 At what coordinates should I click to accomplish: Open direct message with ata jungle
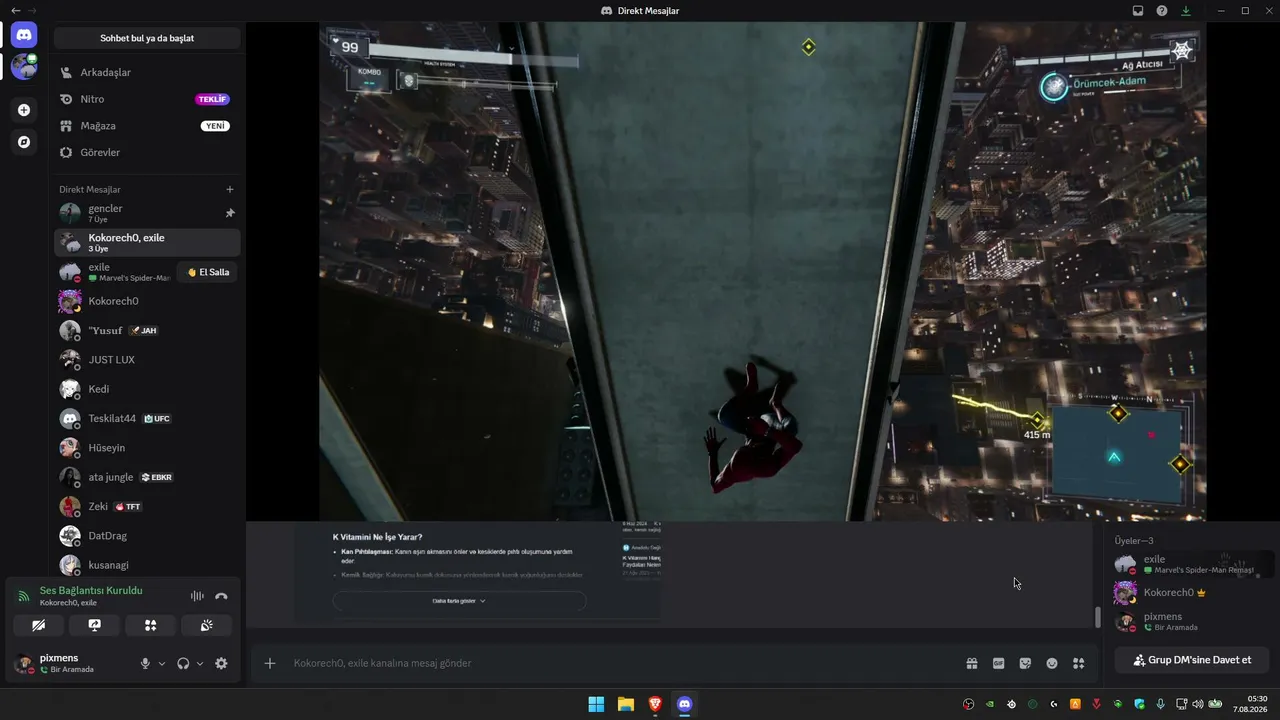point(147,477)
